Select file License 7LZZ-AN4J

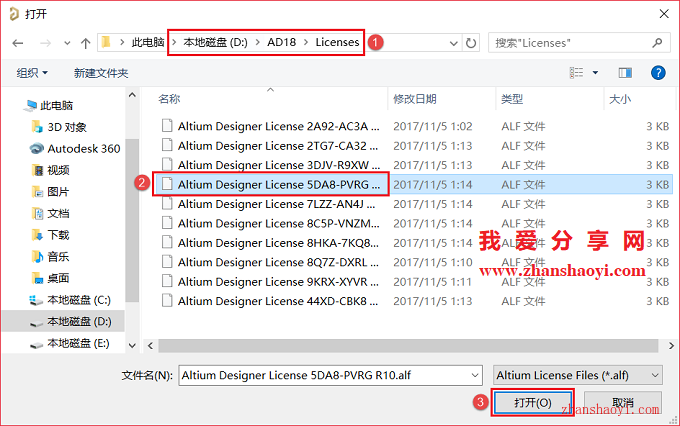(x=276, y=204)
